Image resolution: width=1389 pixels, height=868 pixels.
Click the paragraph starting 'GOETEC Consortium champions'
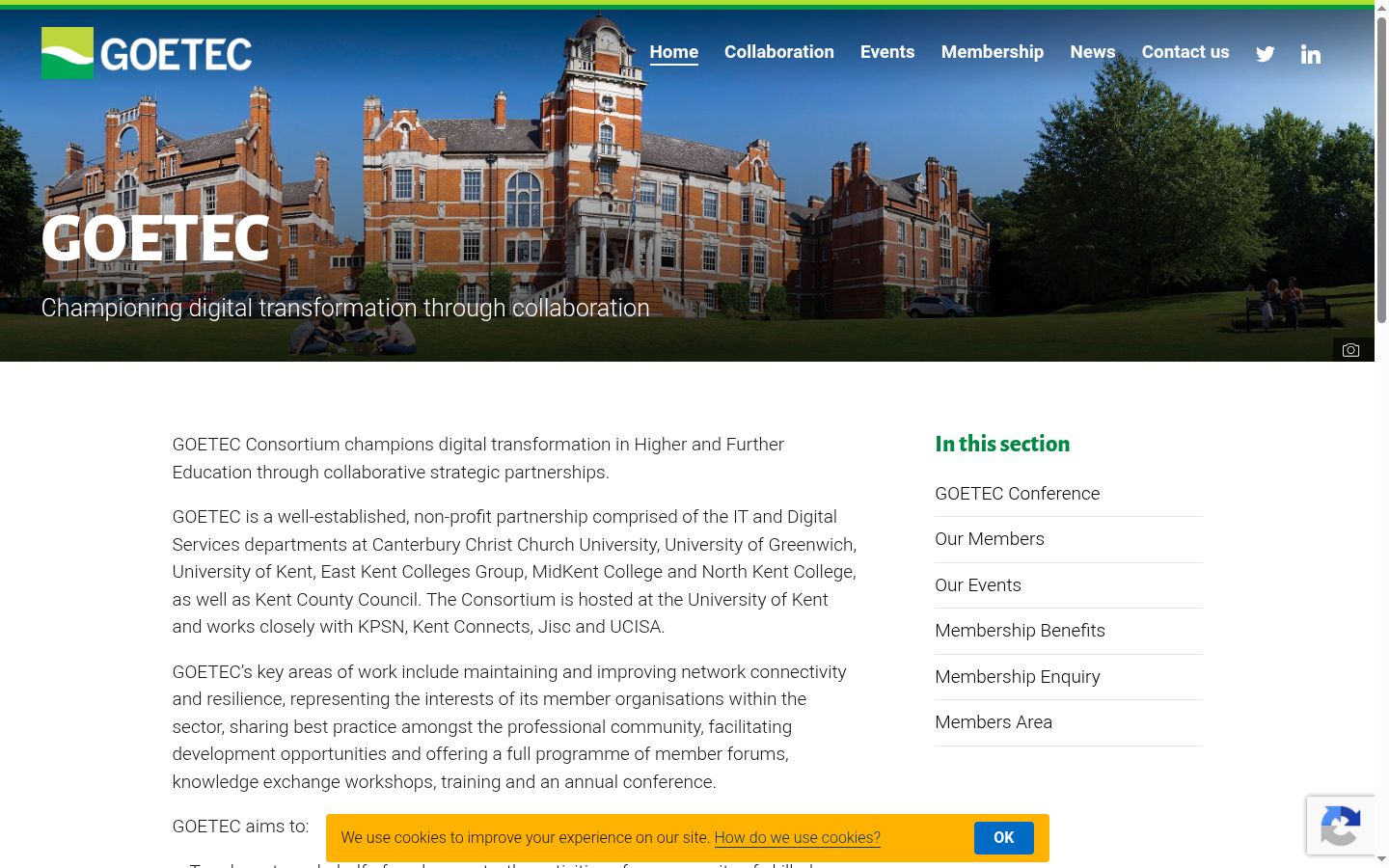tap(478, 458)
